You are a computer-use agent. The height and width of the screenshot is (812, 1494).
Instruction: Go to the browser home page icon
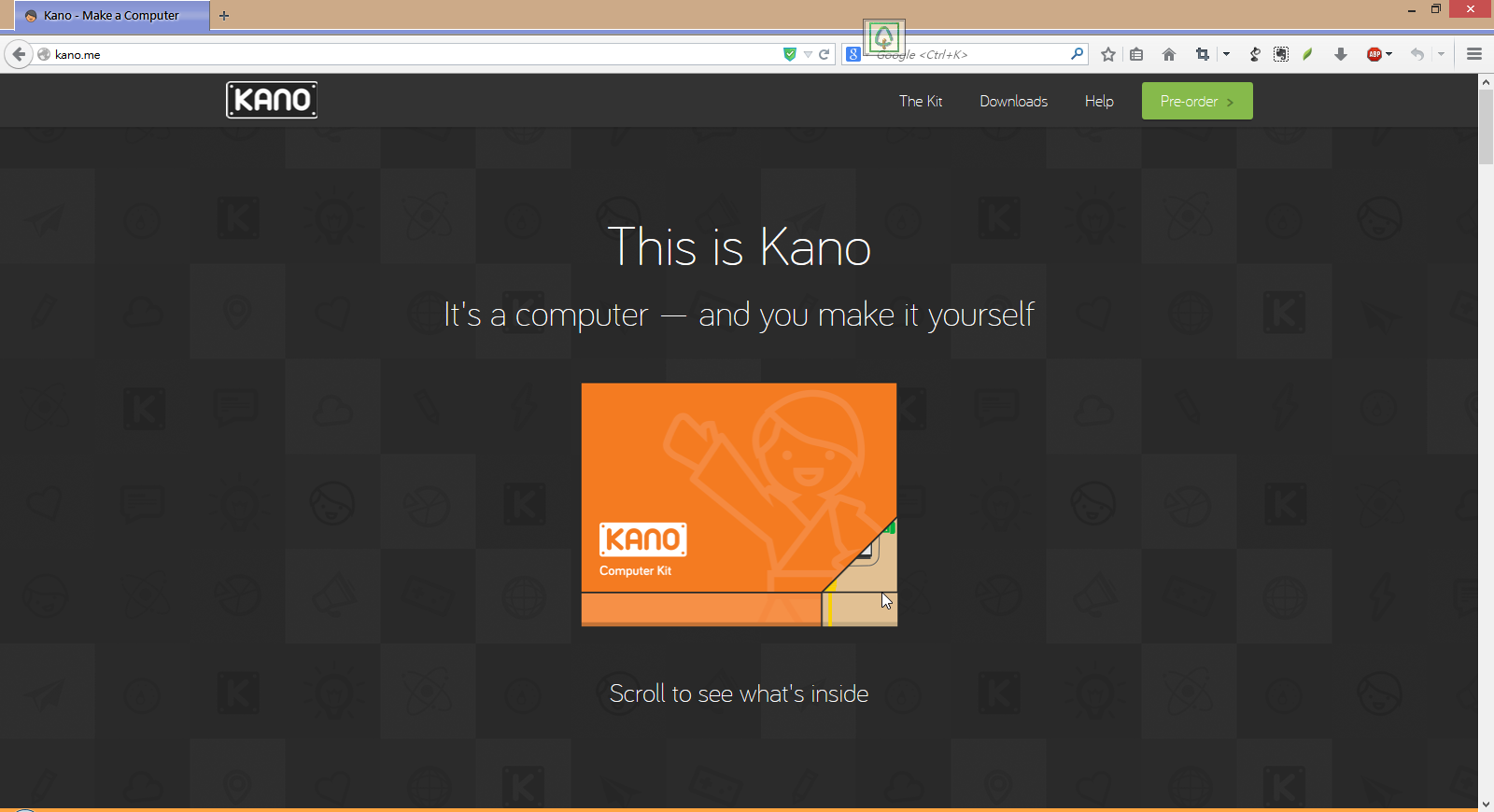tap(1169, 54)
